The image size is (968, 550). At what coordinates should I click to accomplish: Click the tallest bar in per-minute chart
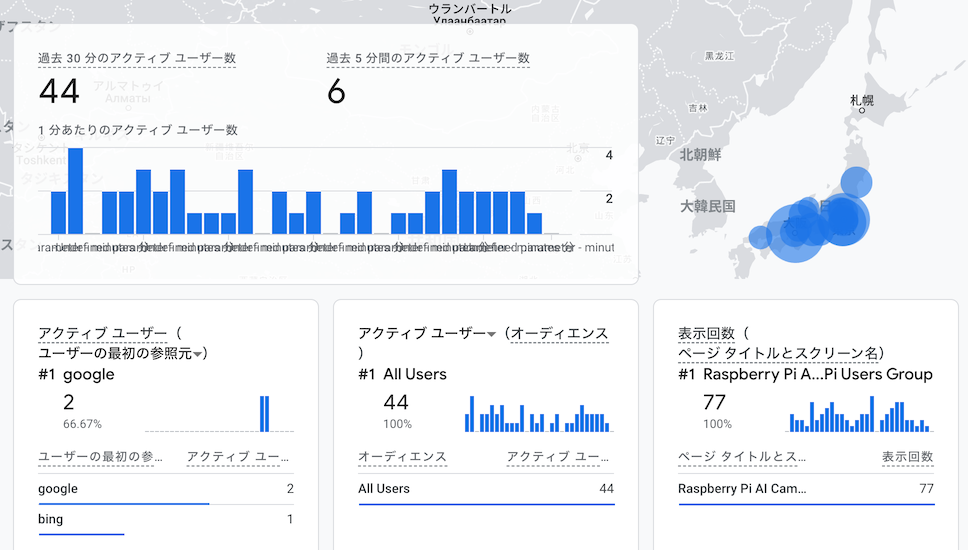pos(75,190)
